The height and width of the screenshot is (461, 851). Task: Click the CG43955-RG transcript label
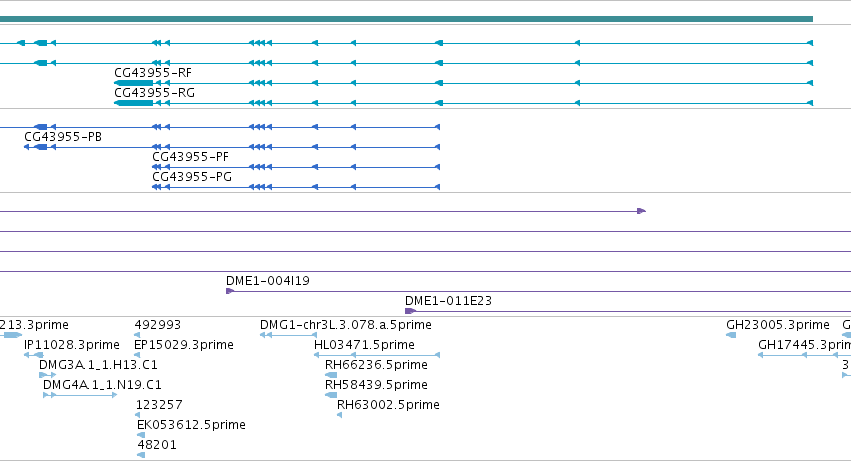coord(154,93)
